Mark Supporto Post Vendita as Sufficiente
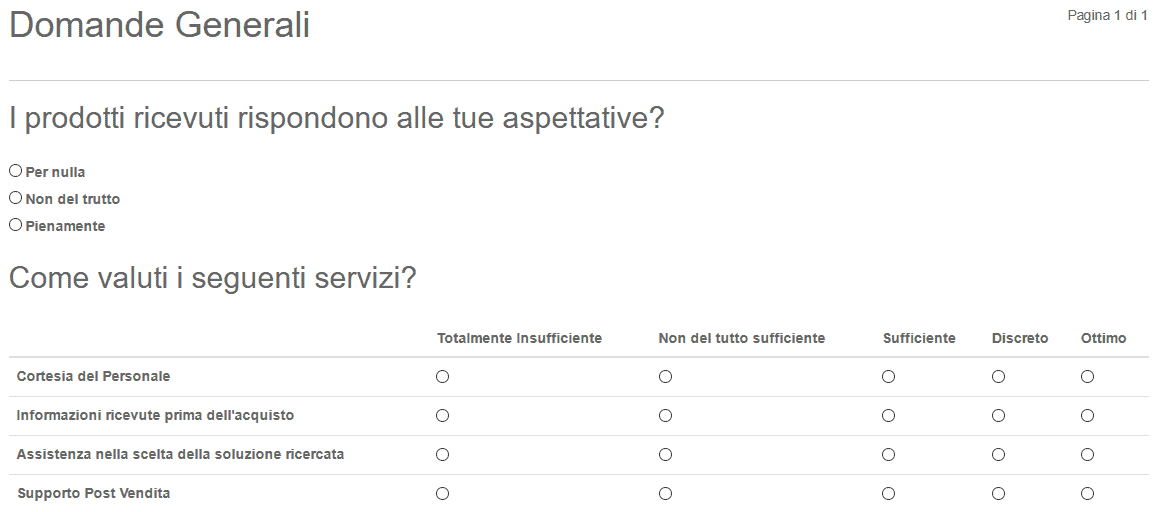 click(889, 493)
